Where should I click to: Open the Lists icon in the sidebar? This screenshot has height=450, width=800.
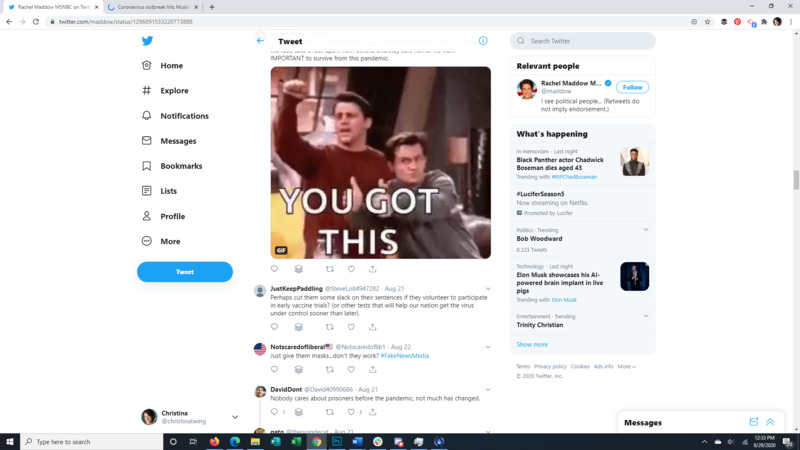147,191
